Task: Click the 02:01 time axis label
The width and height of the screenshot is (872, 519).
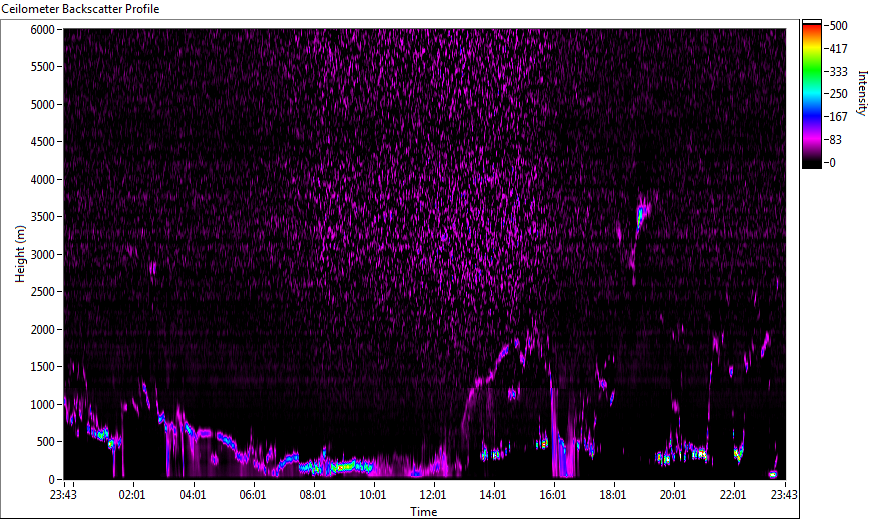Action: (132, 495)
